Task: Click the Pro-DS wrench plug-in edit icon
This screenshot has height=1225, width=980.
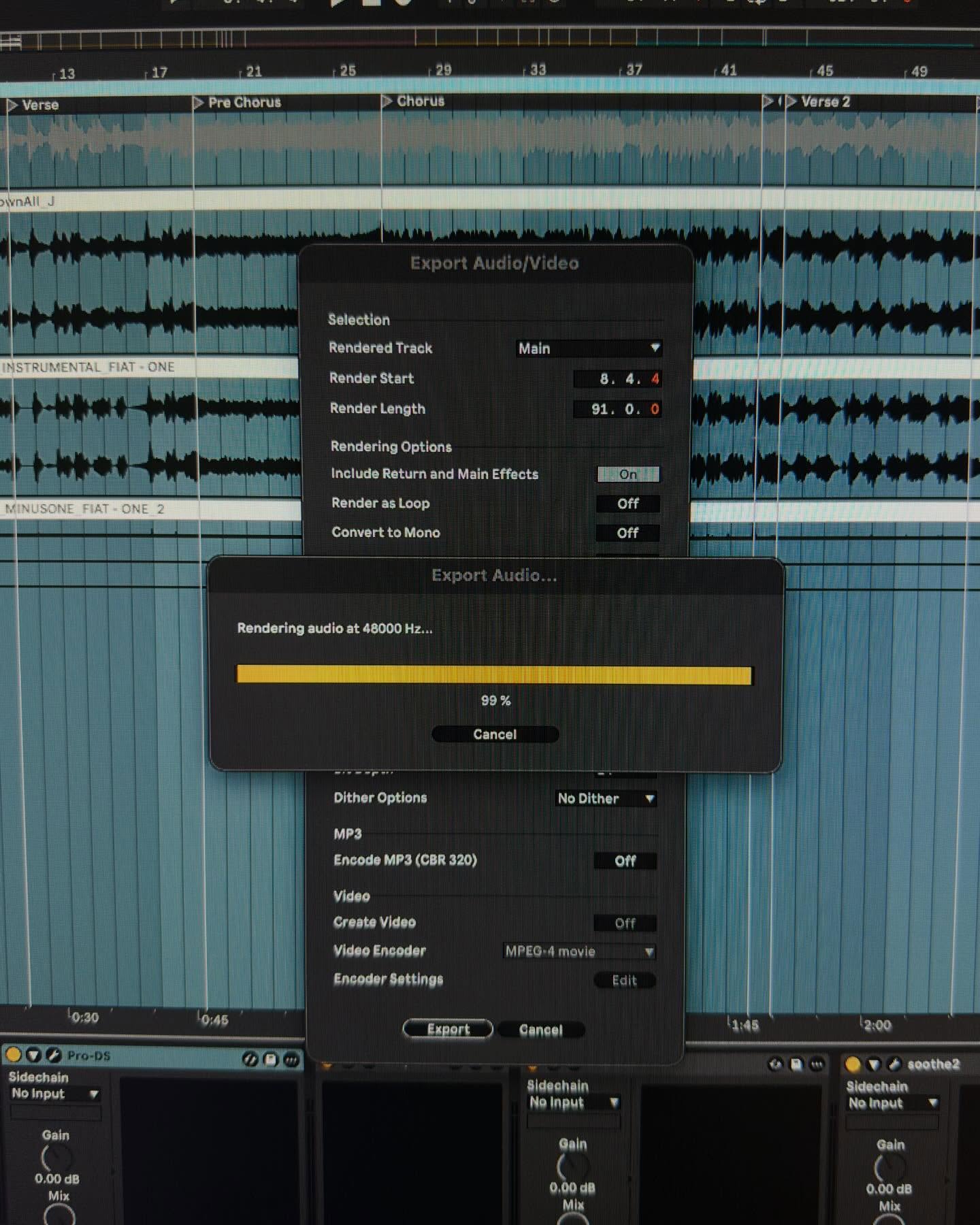Action: pyautogui.click(x=53, y=1055)
